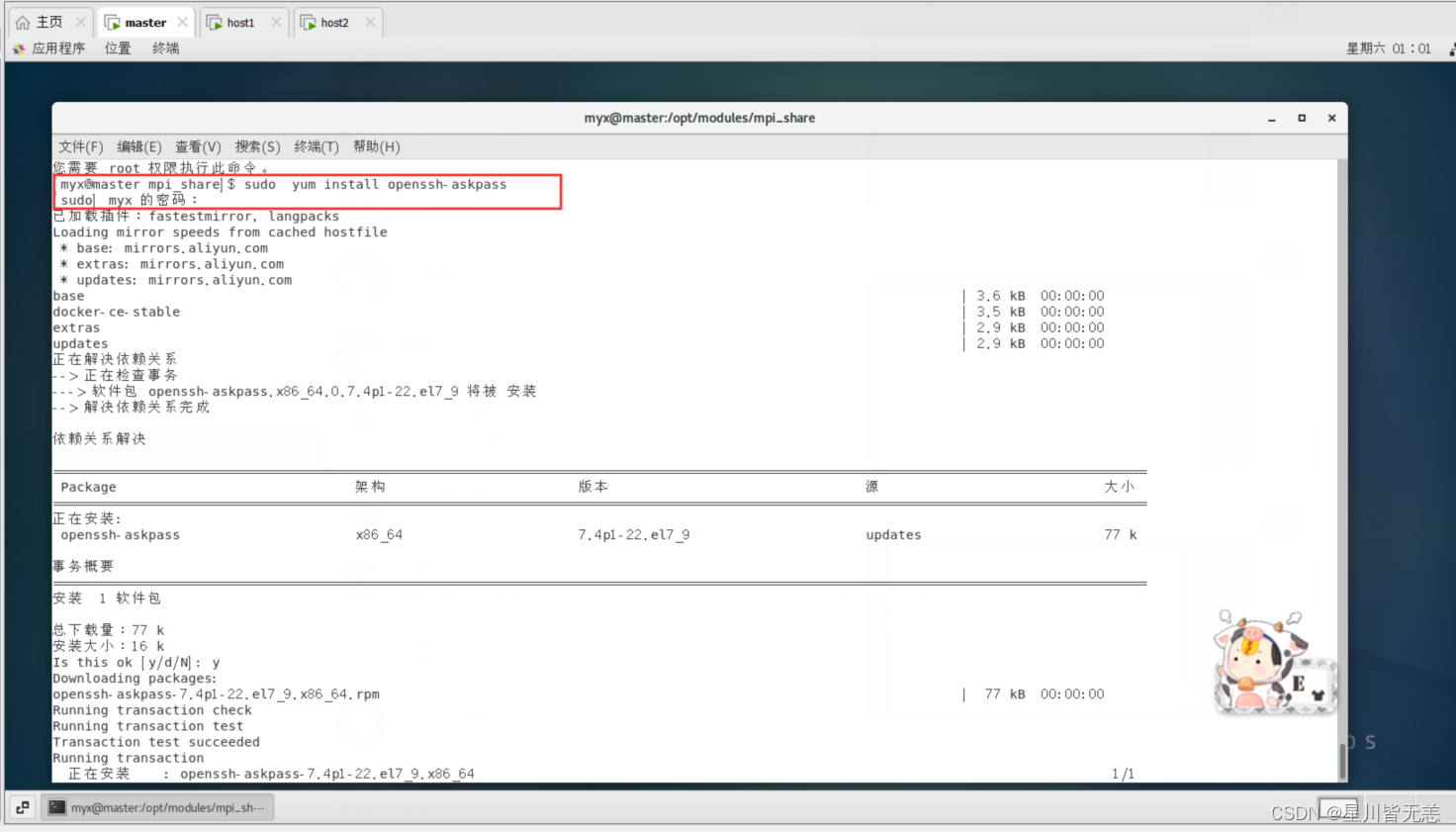This screenshot has height=832, width=1456.
Task: Open the 终端 menu in the terminal window
Action: coord(317,146)
